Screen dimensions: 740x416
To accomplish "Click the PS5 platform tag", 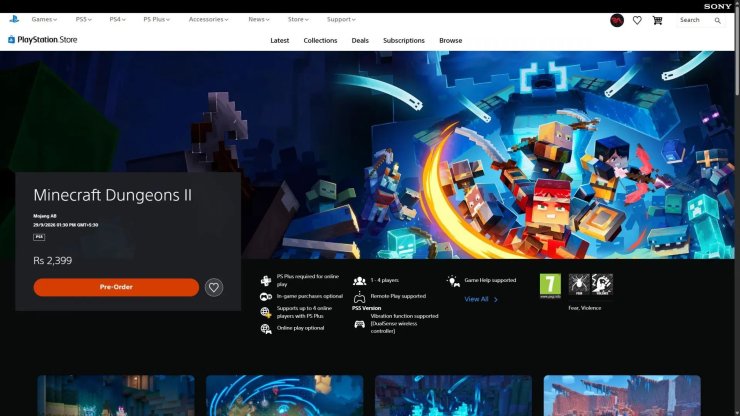I will pos(39,237).
